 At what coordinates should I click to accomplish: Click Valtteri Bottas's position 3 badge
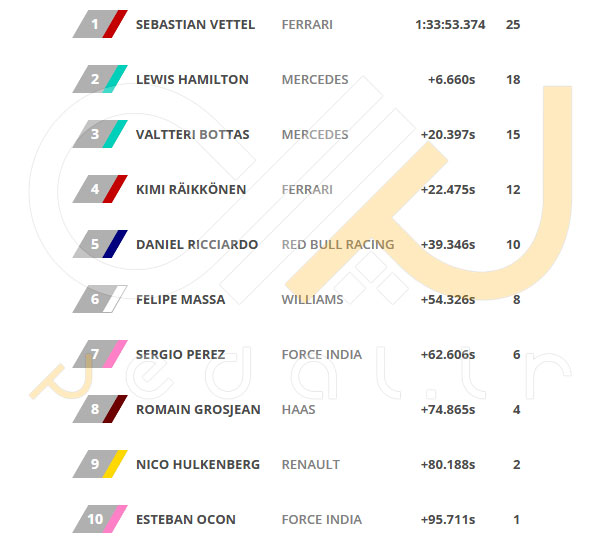pos(100,134)
